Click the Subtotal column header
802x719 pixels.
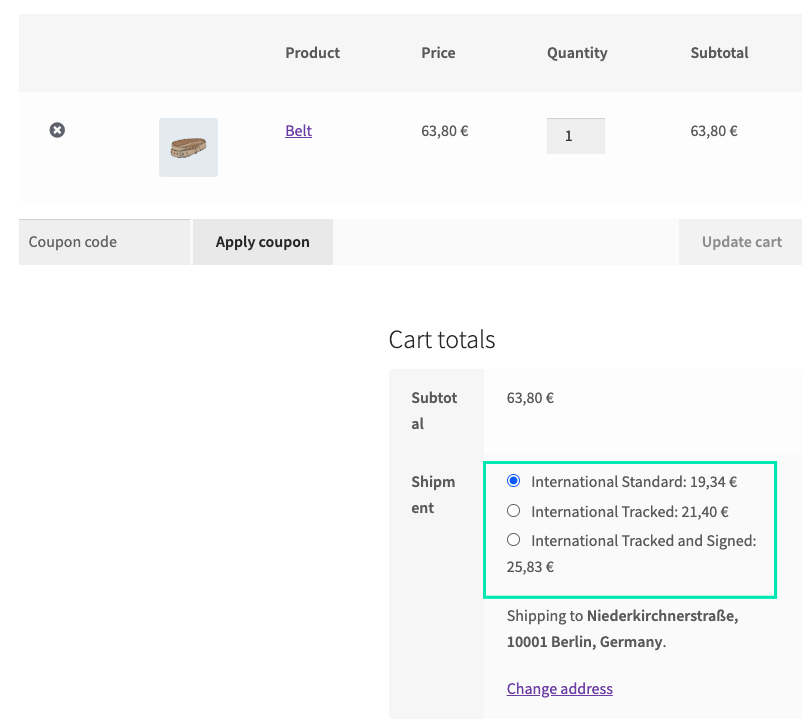pyautogui.click(x=719, y=53)
